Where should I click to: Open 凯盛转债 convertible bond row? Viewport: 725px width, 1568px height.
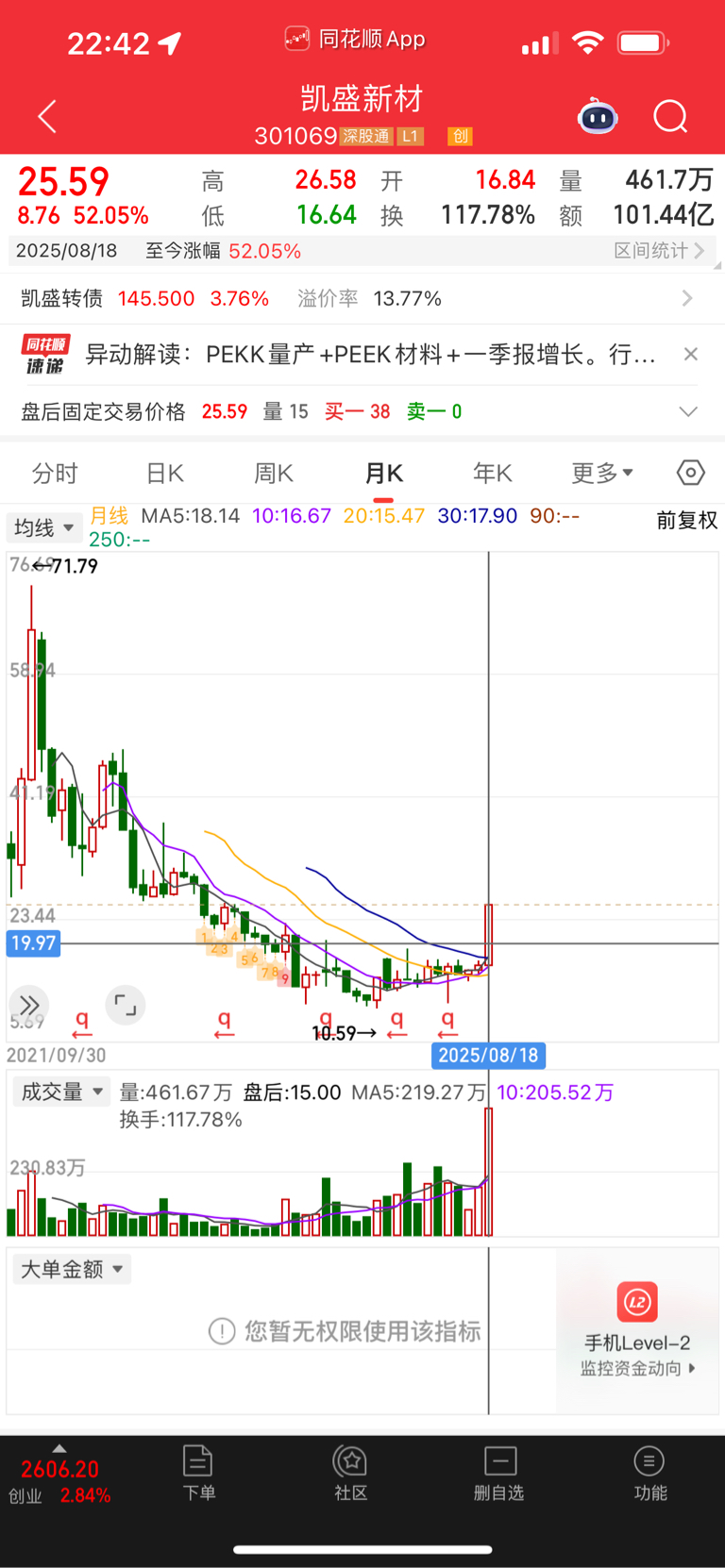362,299
